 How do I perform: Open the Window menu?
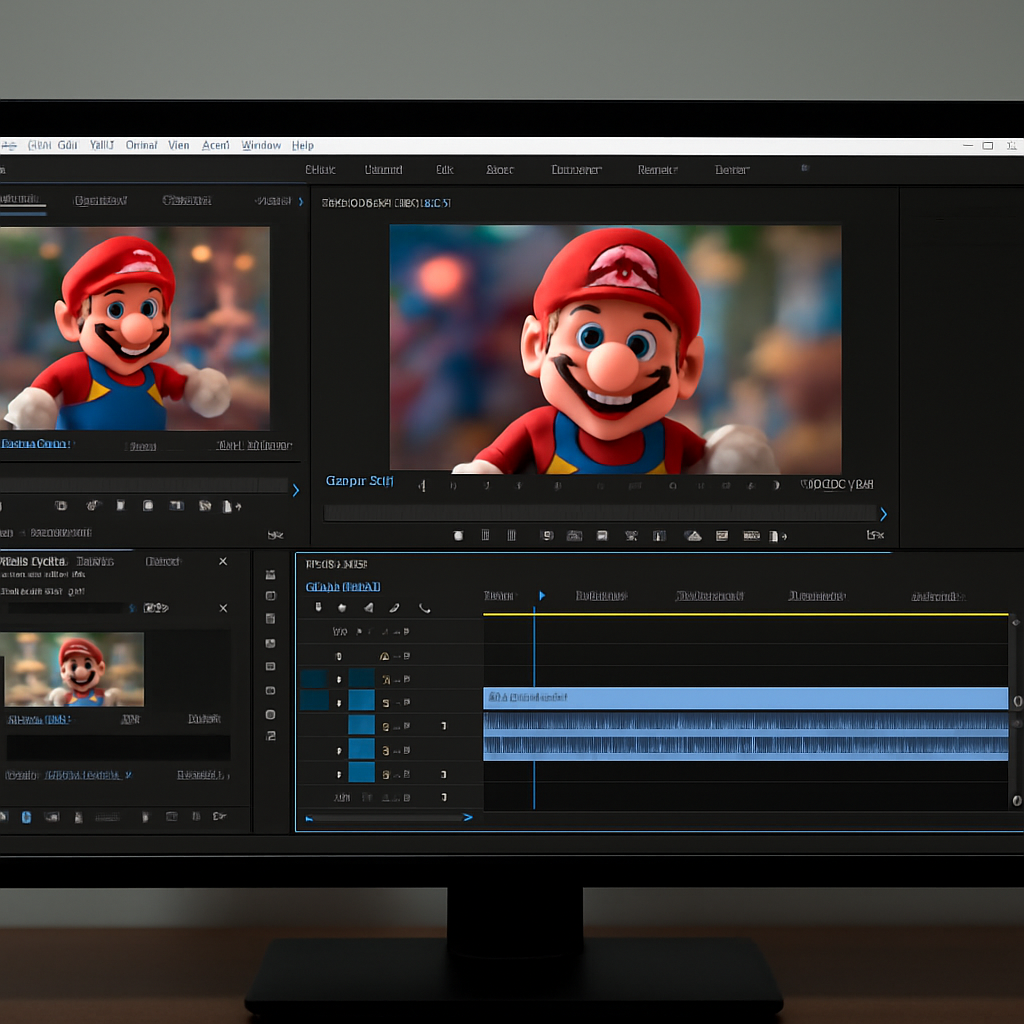click(x=261, y=145)
